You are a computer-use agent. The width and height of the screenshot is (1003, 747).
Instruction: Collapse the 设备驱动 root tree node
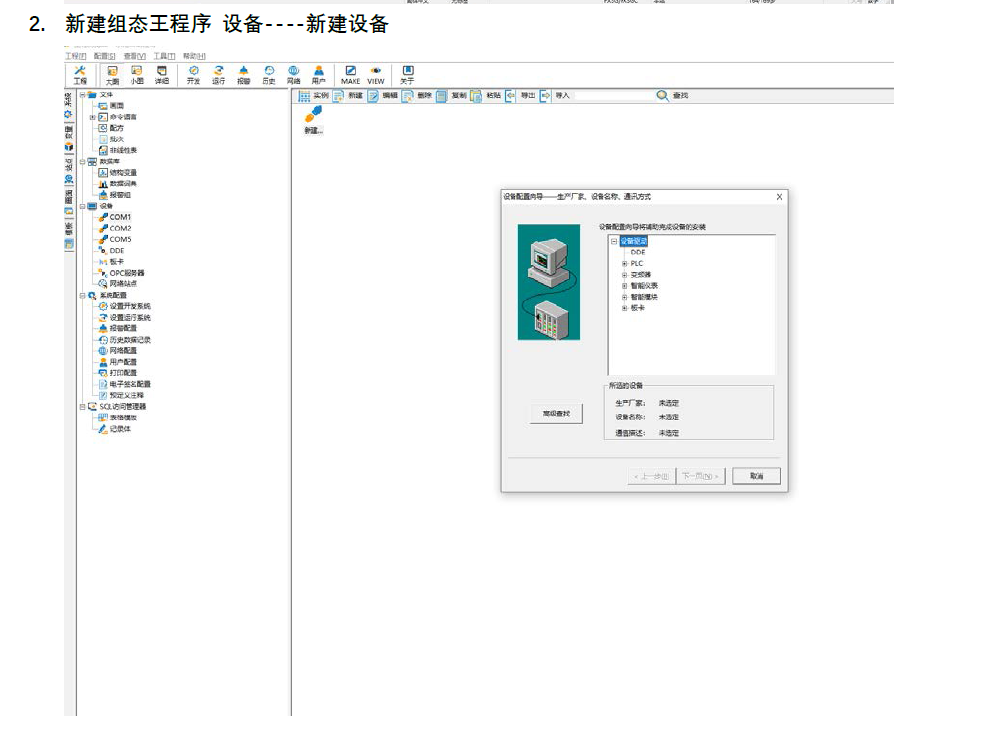(x=614, y=241)
